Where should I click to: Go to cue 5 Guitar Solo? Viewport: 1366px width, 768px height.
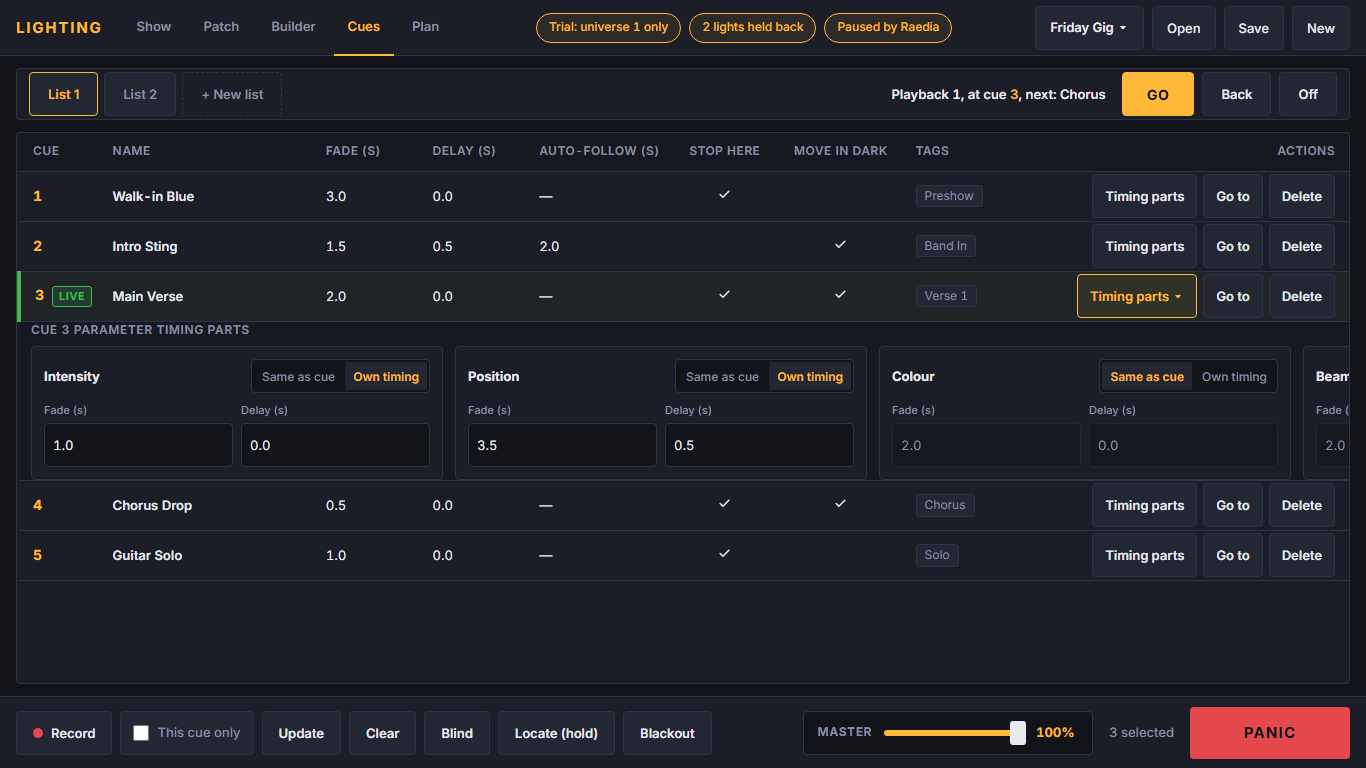[1233, 555]
